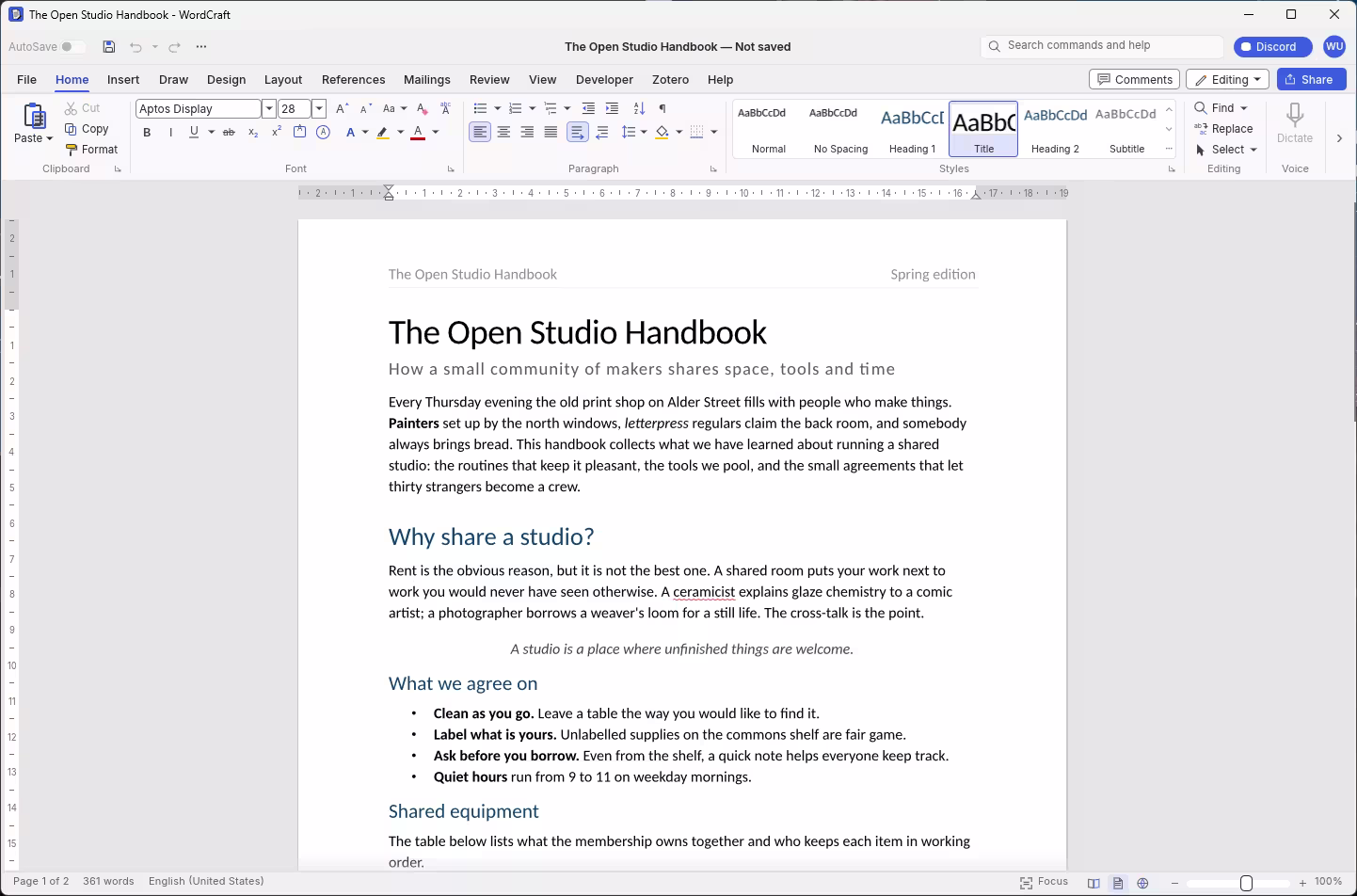
Task: Clear all formatting
Action: coord(423,109)
